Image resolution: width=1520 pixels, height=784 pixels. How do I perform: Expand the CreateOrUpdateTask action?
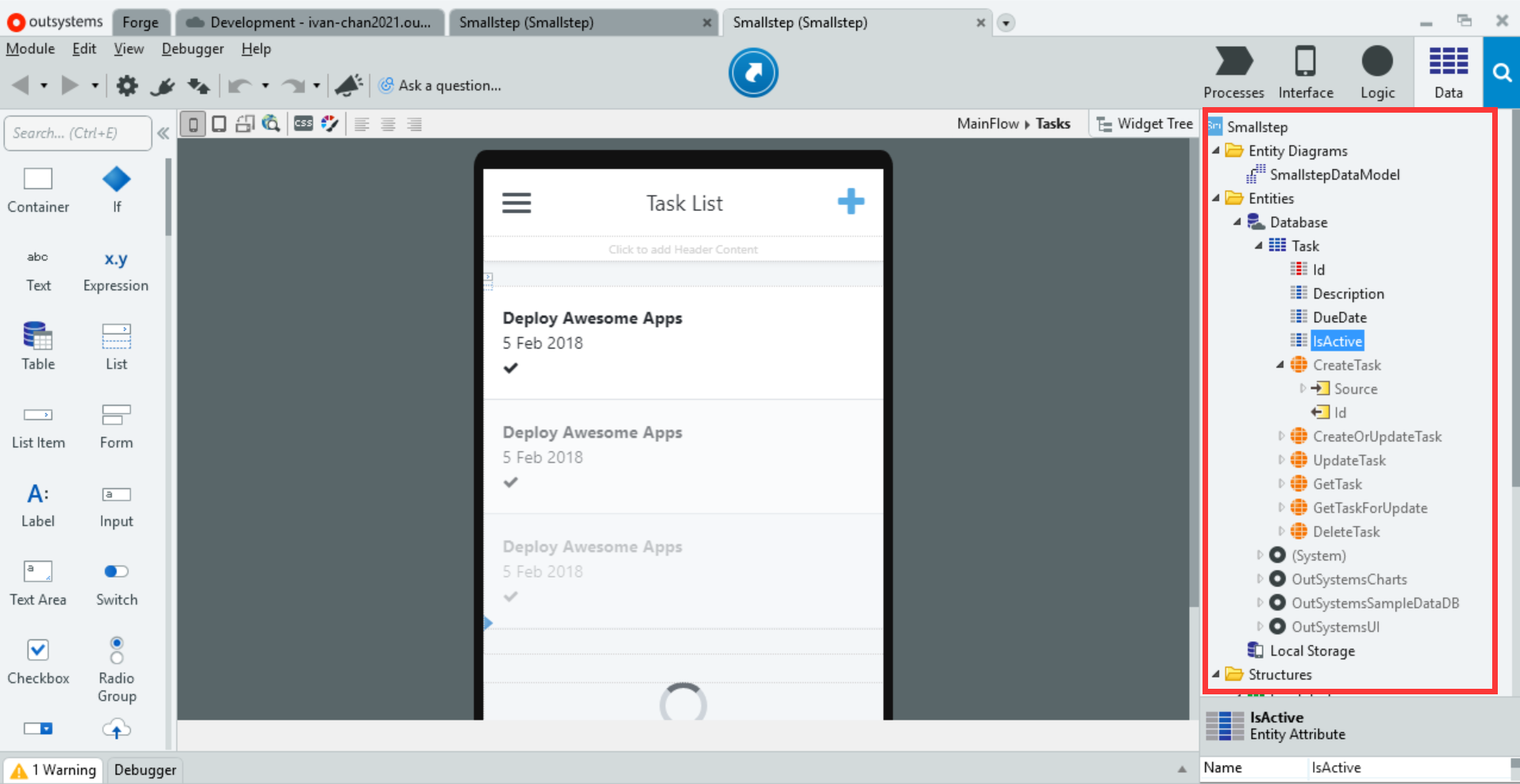pyautogui.click(x=1280, y=436)
